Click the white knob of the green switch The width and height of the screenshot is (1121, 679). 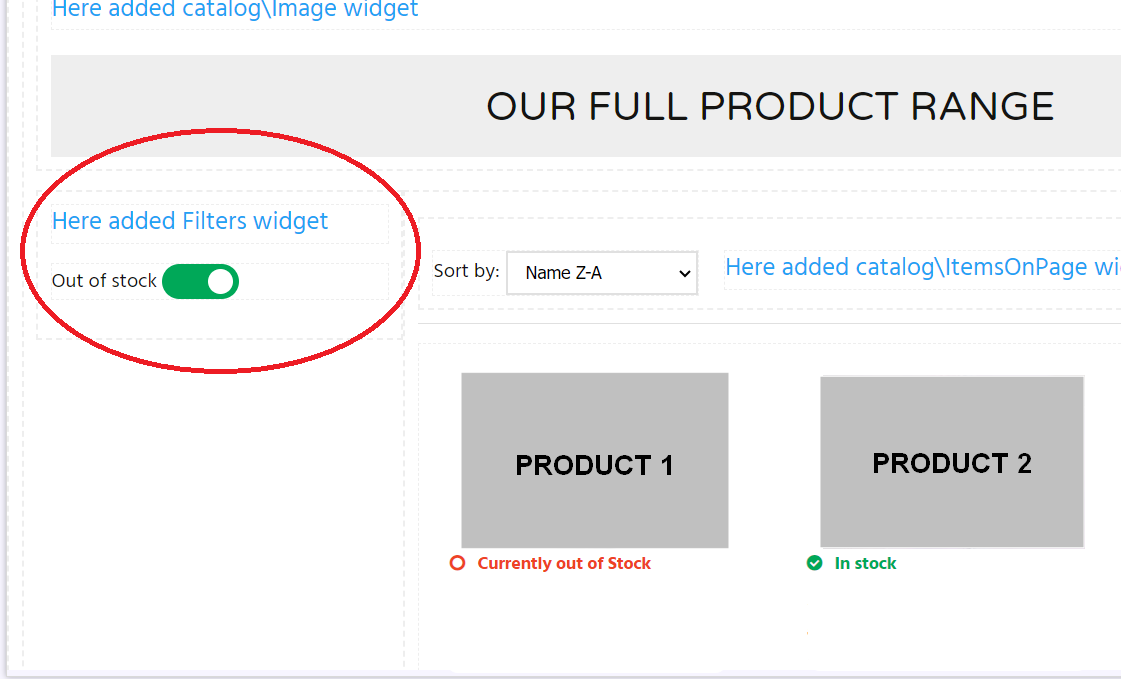pyautogui.click(x=220, y=282)
